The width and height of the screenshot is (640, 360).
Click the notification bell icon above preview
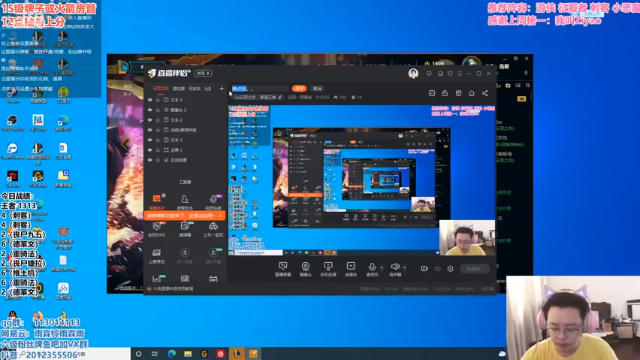tap(471, 93)
